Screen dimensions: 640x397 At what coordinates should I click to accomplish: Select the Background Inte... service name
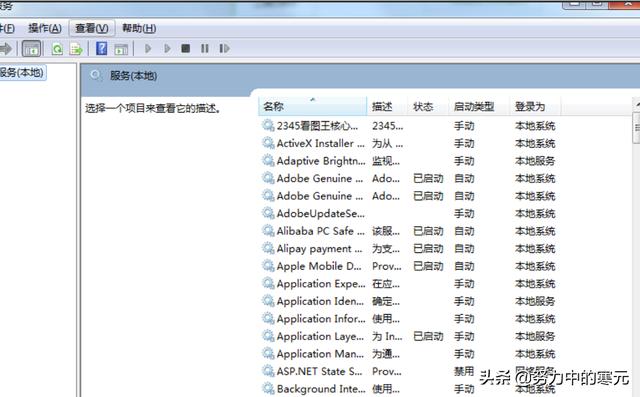click(x=321, y=389)
